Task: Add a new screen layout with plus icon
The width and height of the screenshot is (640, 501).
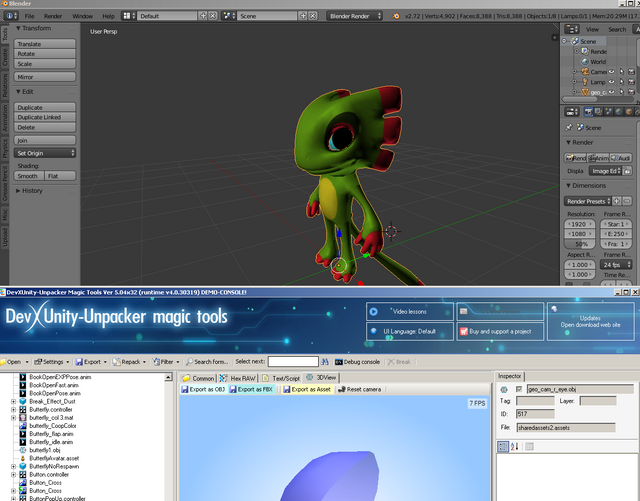Action: (203, 16)
